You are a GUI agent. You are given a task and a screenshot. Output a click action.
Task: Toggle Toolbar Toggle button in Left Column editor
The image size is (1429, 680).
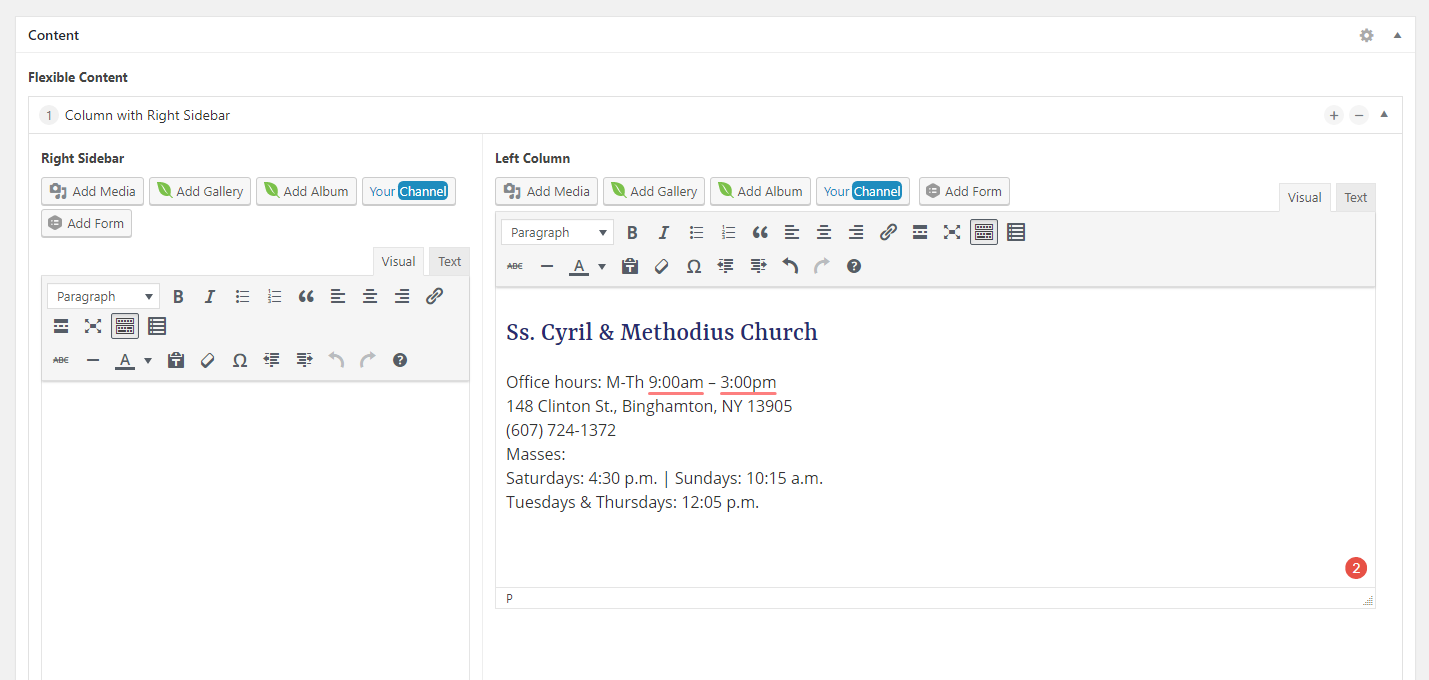(x=984, y=233)
